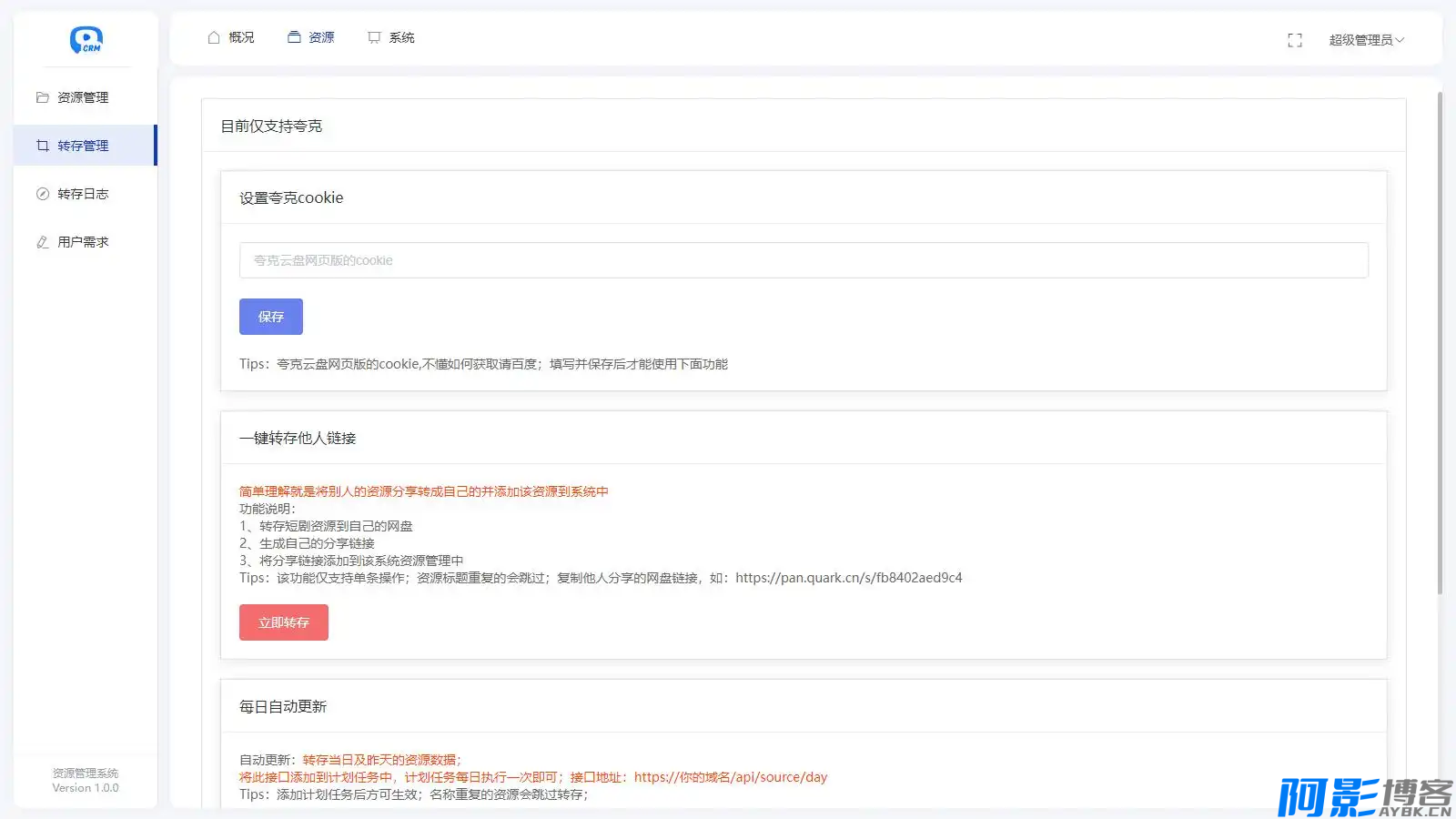Open 用户需求 in the sidebar
This screenshot has width=1456, height=819.
[x=86, y=242]
